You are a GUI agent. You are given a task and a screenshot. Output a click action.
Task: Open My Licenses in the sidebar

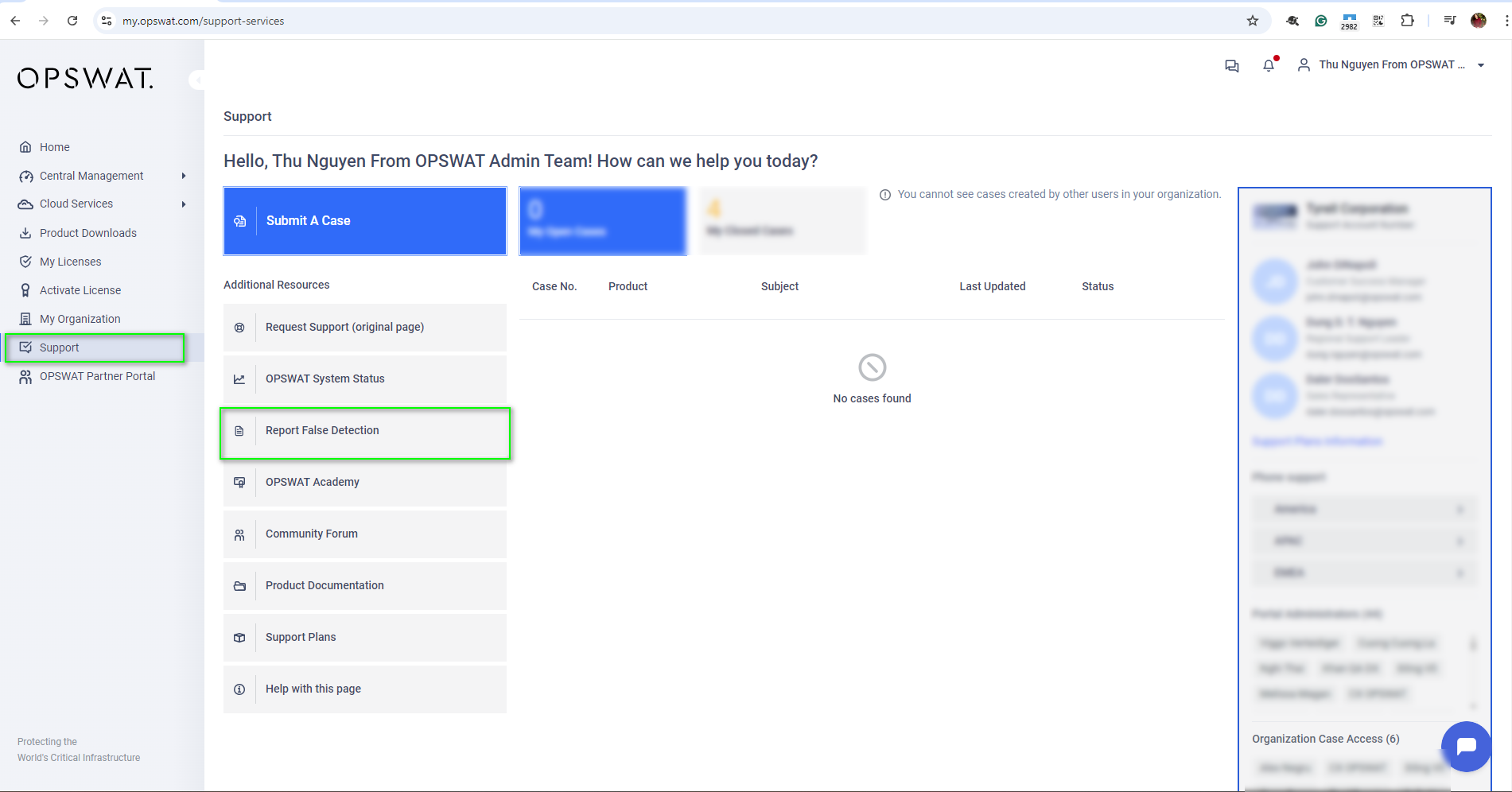click(70, 262)
